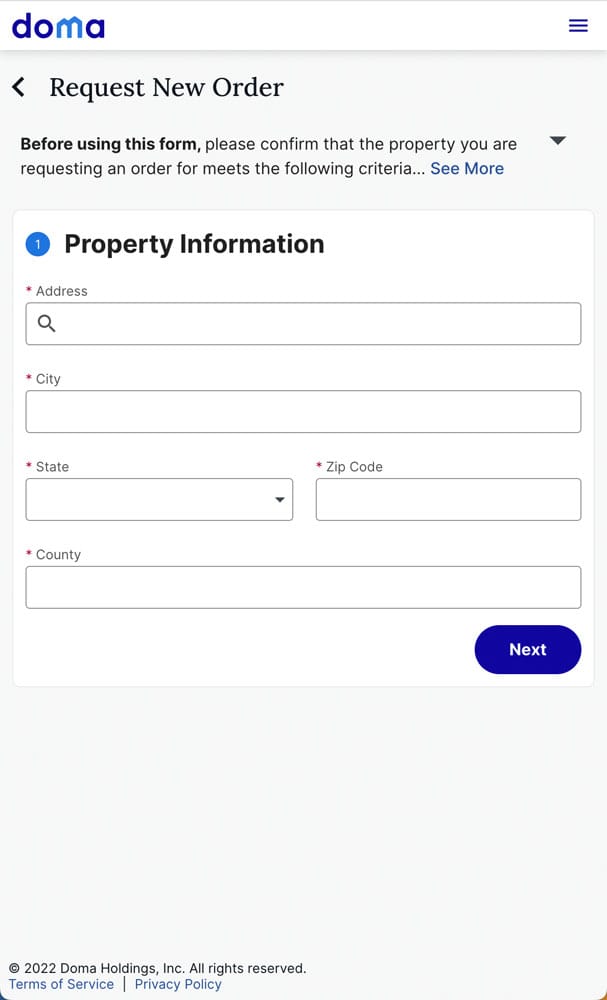Open the hamburger navigation menu
Screen dimensions: 607x1000
pyautogui.click(x=578, y=26)
